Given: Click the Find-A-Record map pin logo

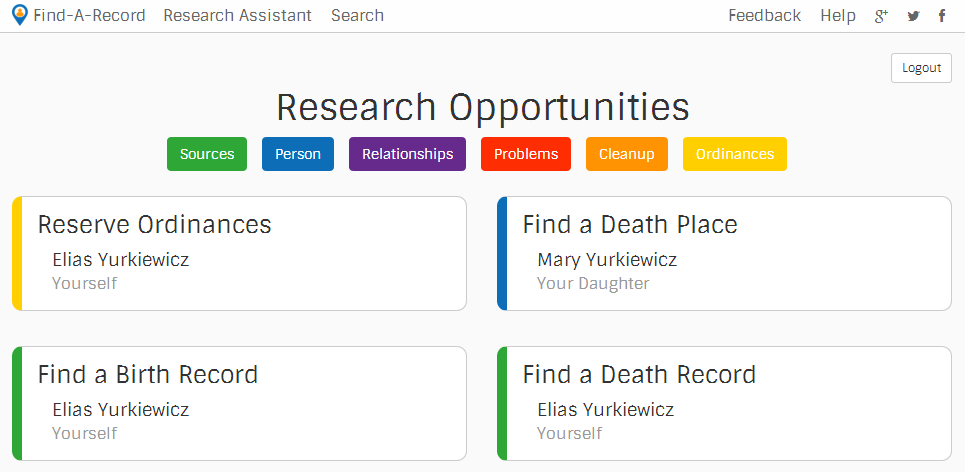Looking at the screenshot, I should pos(19,16).
